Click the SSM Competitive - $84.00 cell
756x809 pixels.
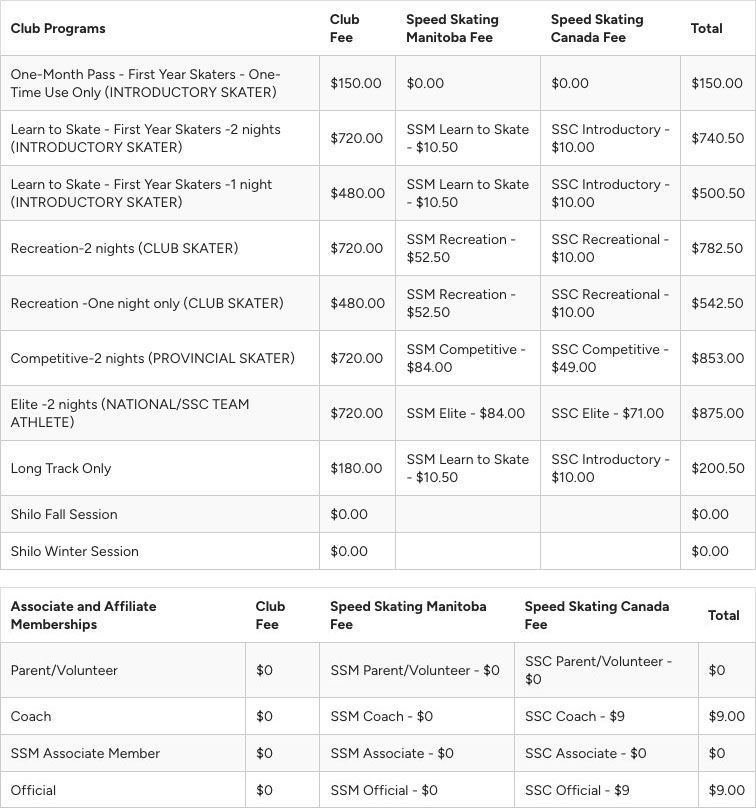point(466,358)
